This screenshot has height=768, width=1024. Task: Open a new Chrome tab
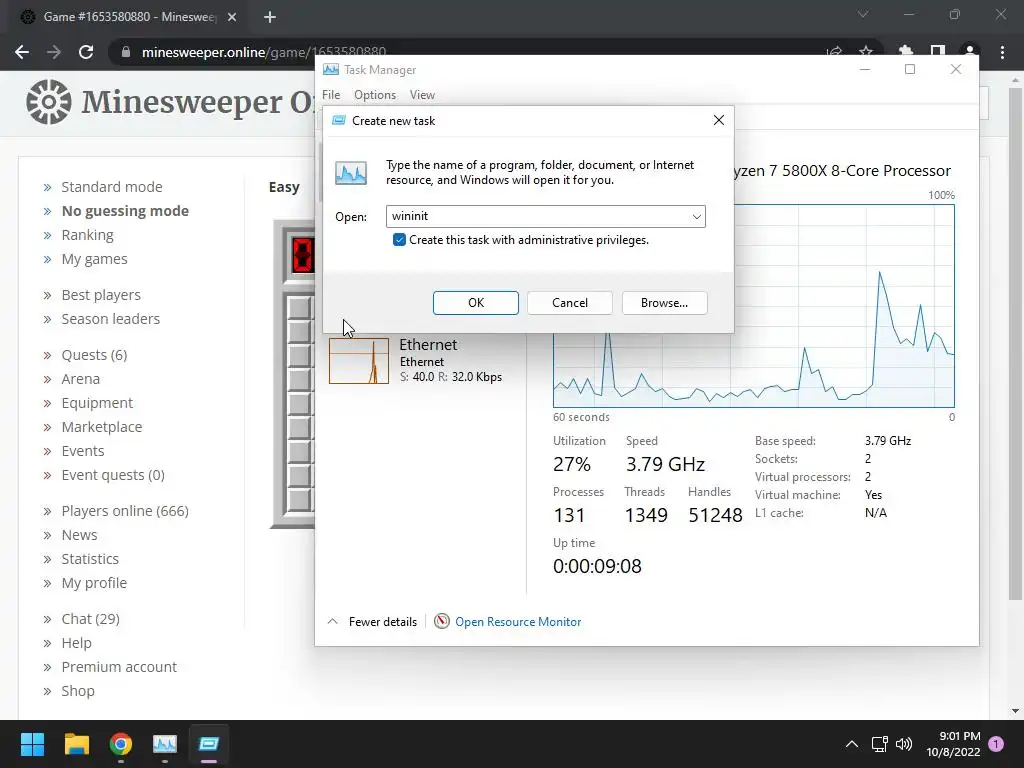pyautogui.click(x=270, y=17)
